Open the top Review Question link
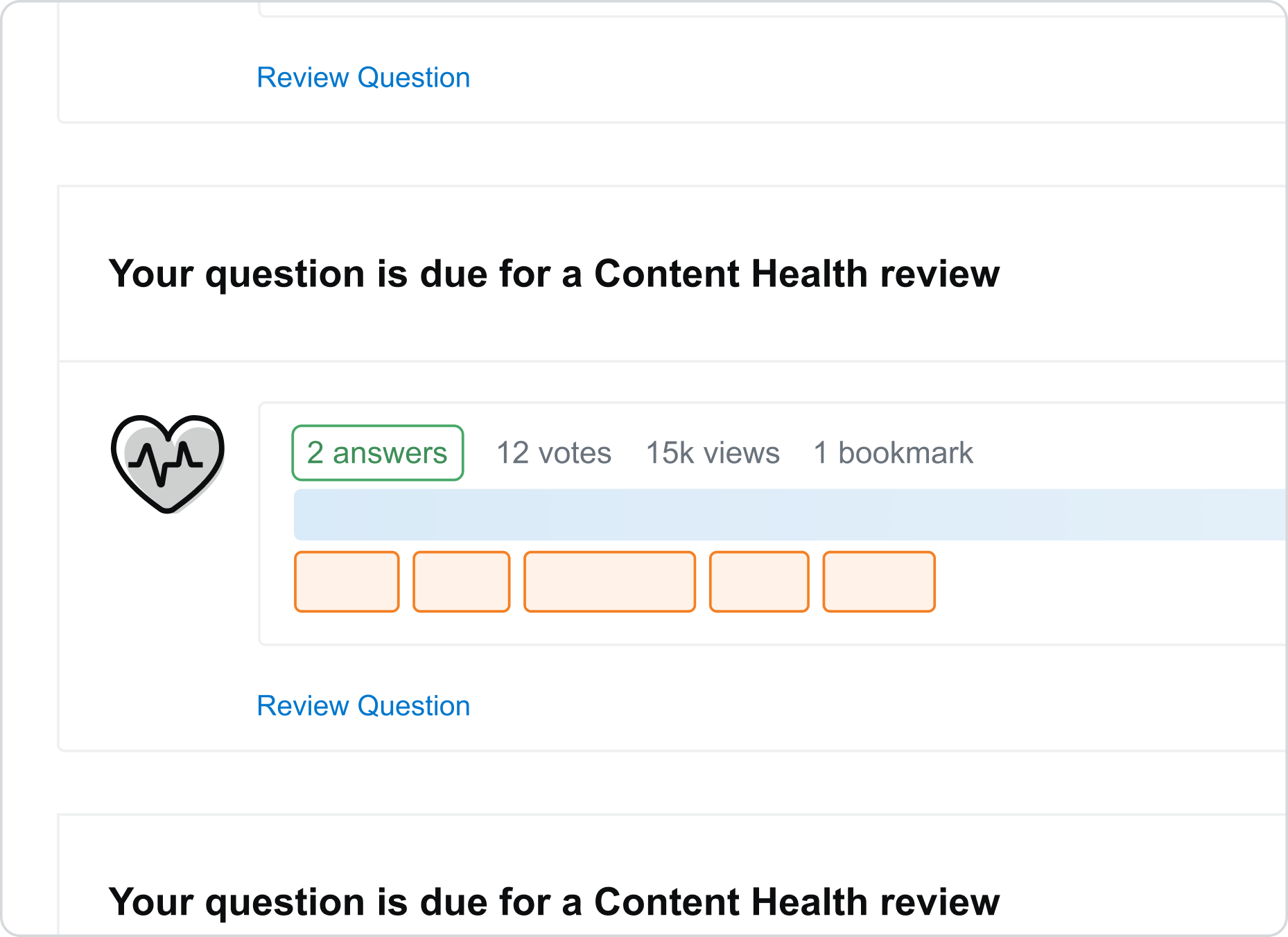This screenshot has width=1288, height=937. pos(363,78)
